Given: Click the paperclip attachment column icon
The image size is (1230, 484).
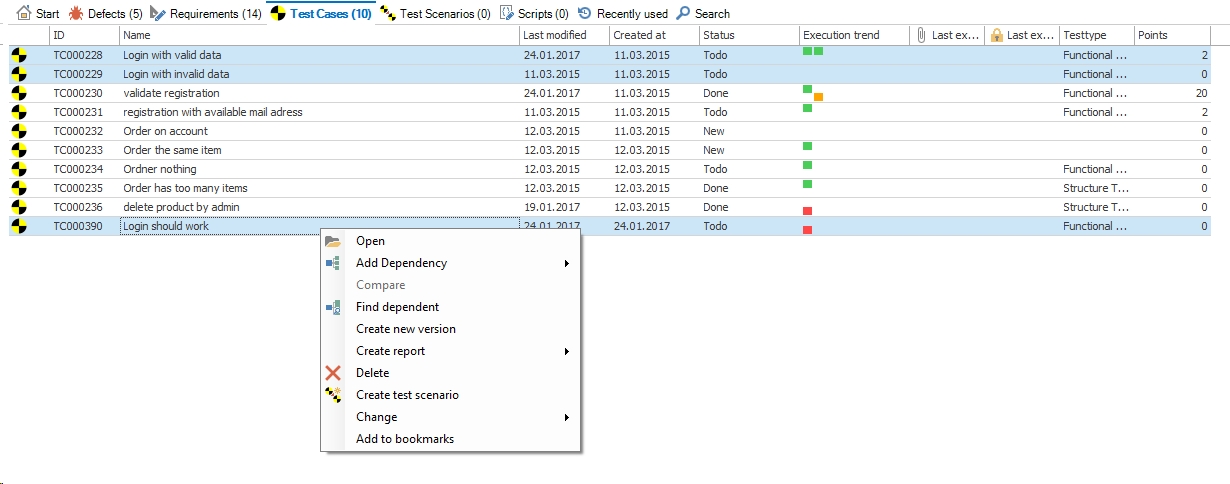Looking at the screenshot, I should tap(920, 35).
